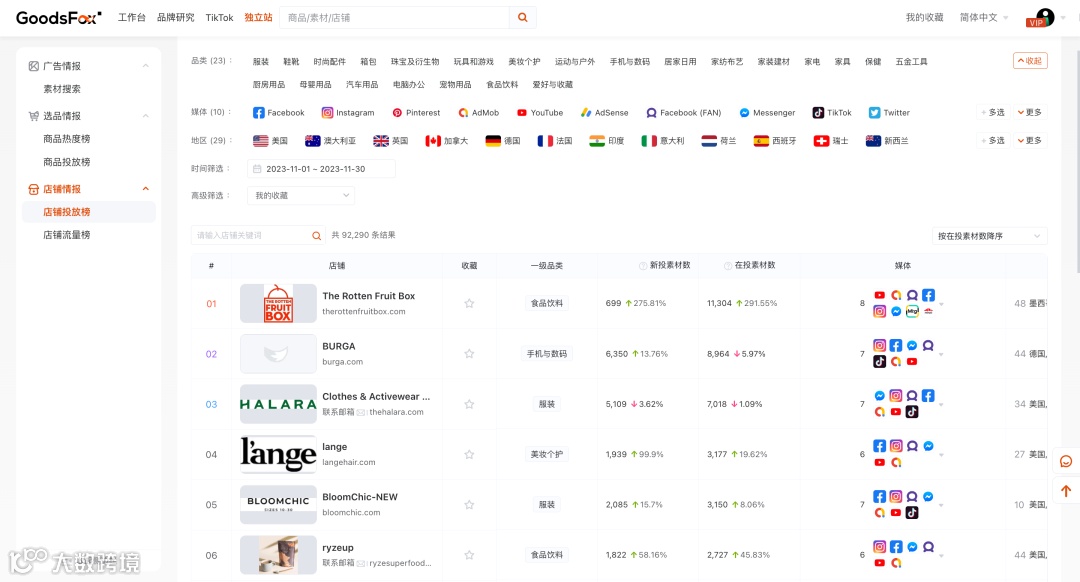The image size is (1080, 582).
Task: Favorite the lange store star
Action: 469,455
